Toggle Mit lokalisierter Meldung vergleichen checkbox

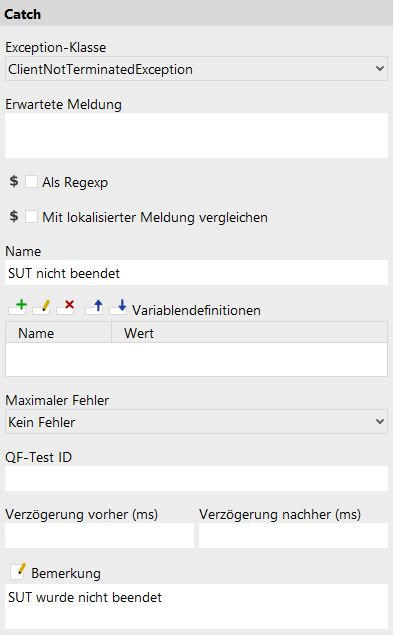32,217
